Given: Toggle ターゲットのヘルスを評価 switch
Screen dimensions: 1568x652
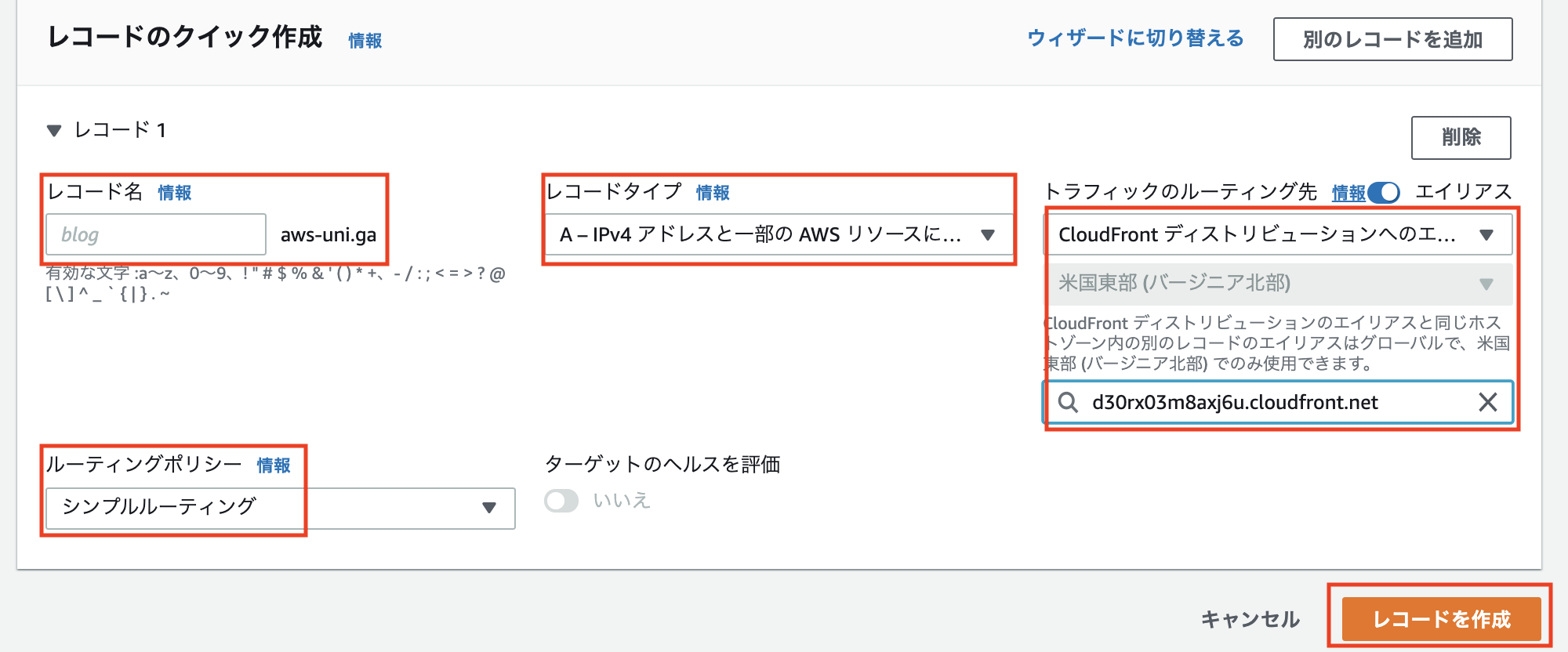Looking at the screenshot, I should tap(561, 501).
